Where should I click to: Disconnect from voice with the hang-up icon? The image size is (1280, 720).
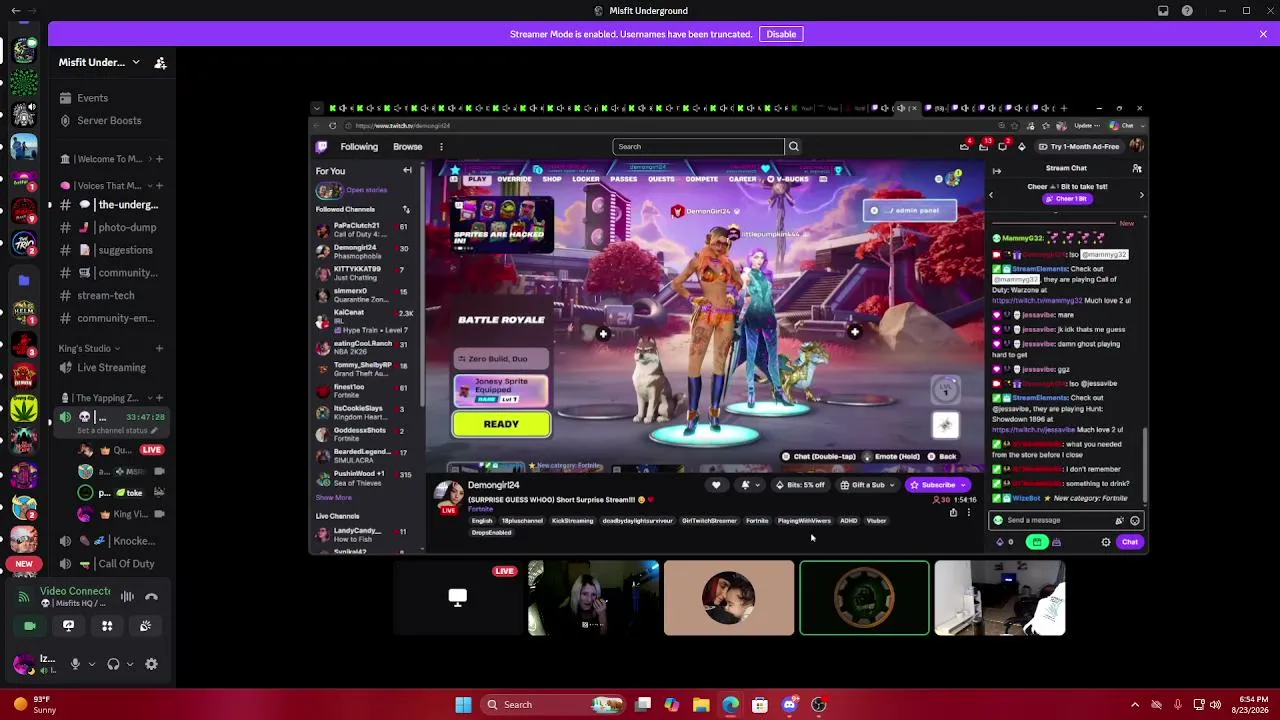click(x=151, y=597)
